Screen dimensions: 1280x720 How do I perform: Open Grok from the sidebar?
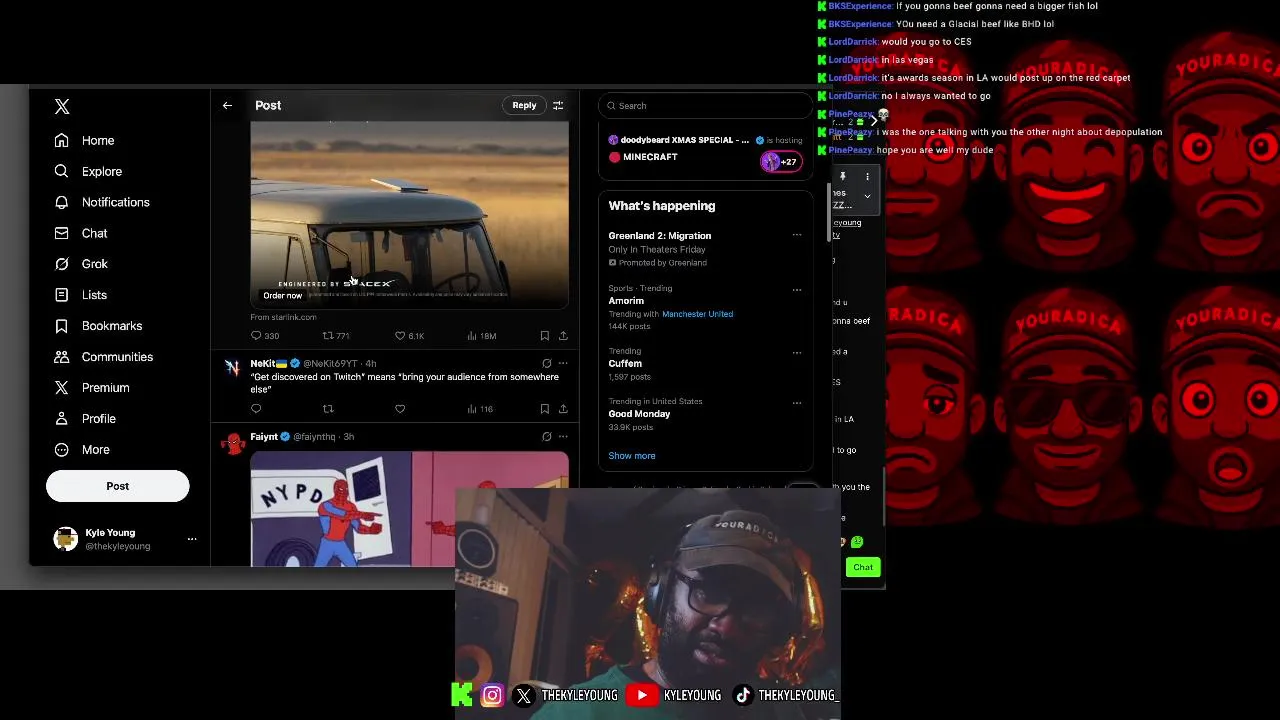tap(81, 264)
